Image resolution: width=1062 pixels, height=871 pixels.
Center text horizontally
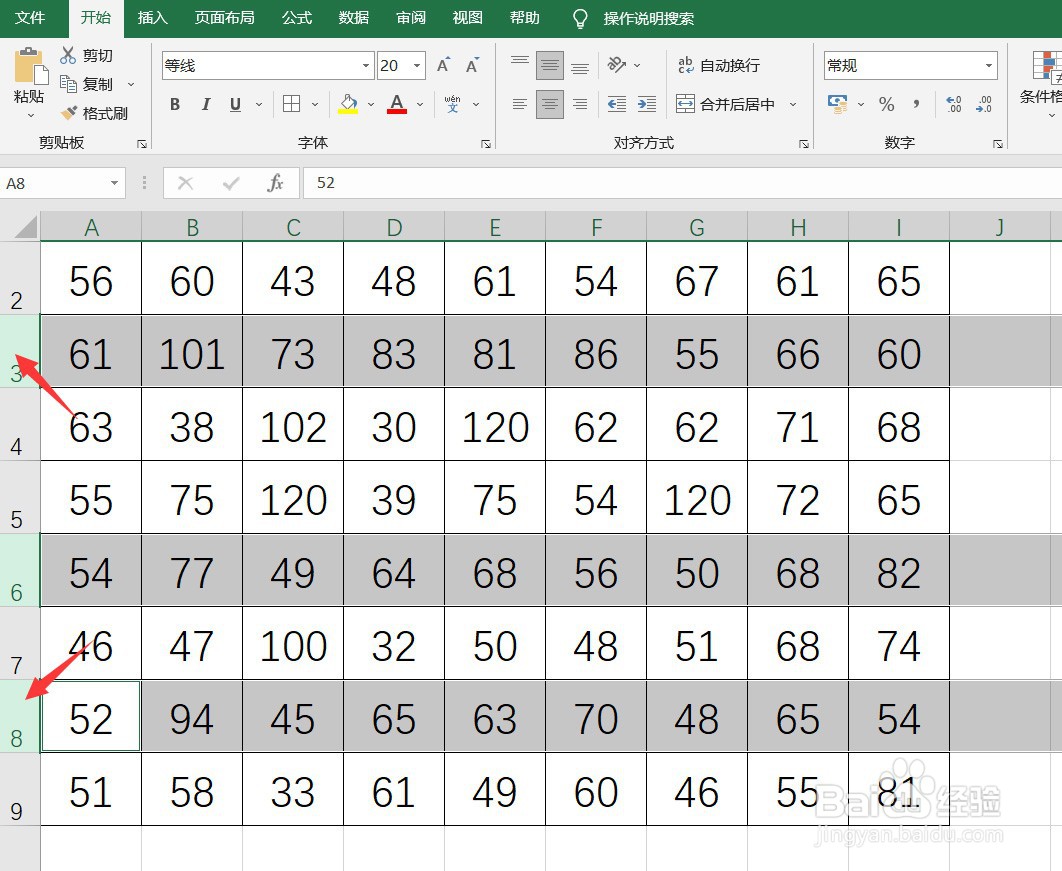click(x=550, y=104)
